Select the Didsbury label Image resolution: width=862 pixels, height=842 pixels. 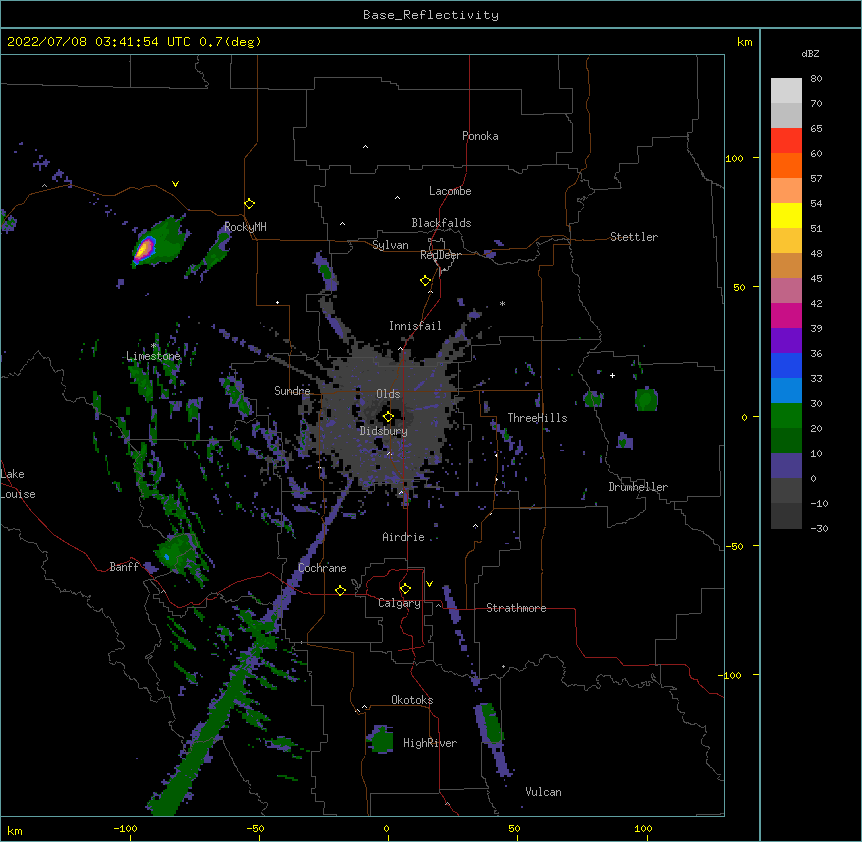pos(384,431)
